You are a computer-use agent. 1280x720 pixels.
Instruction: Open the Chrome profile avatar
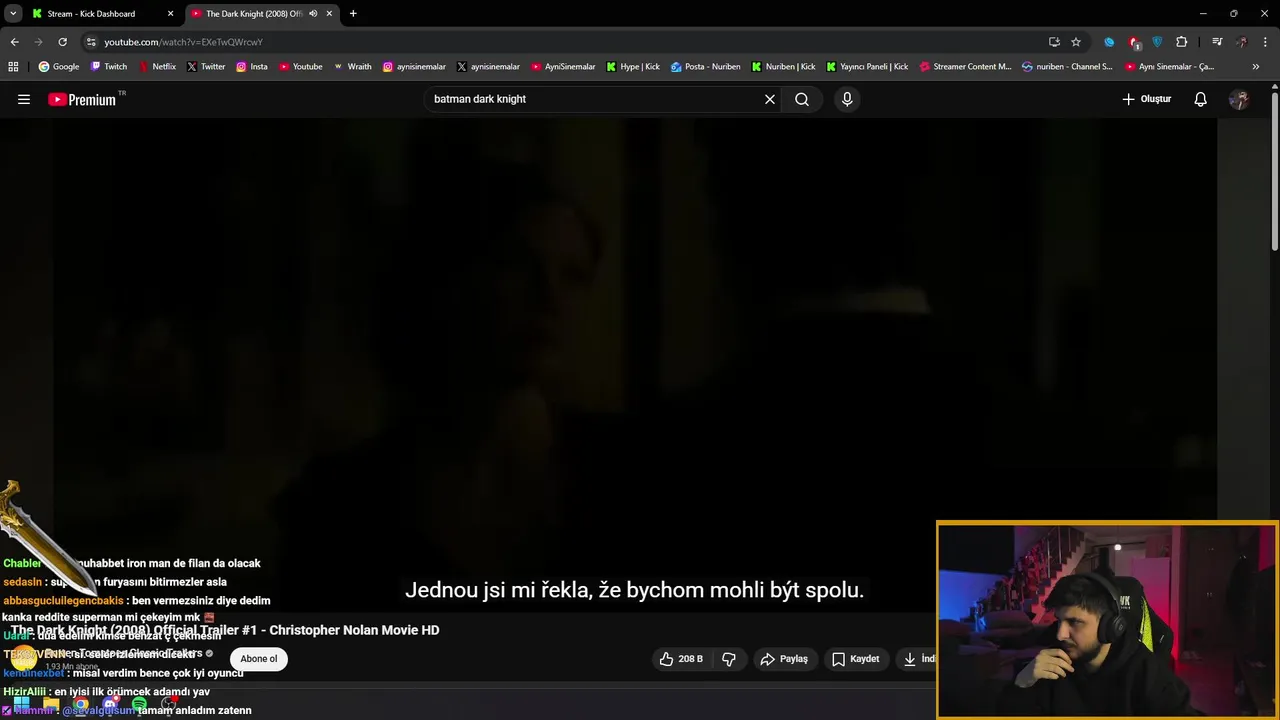coord(1242,42)
